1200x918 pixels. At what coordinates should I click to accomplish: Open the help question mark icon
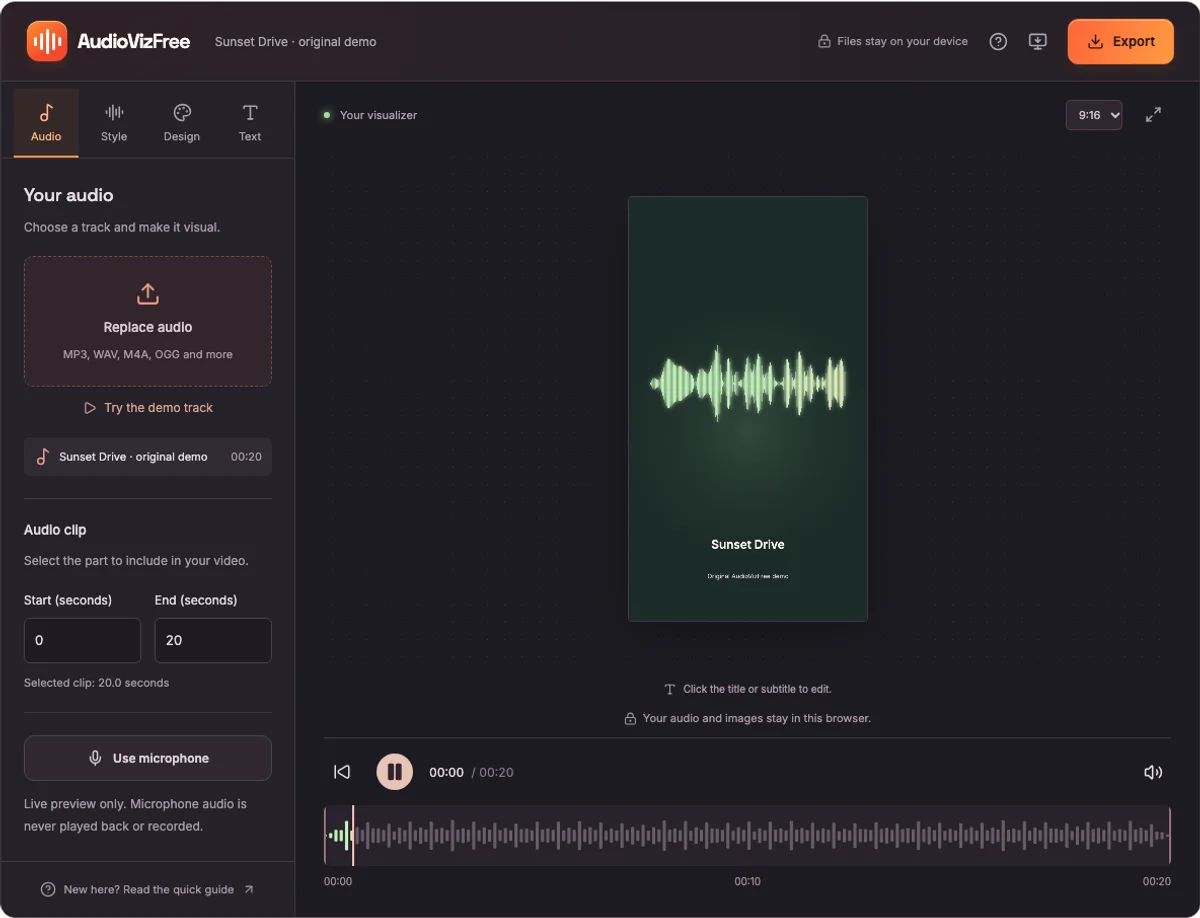998,42
